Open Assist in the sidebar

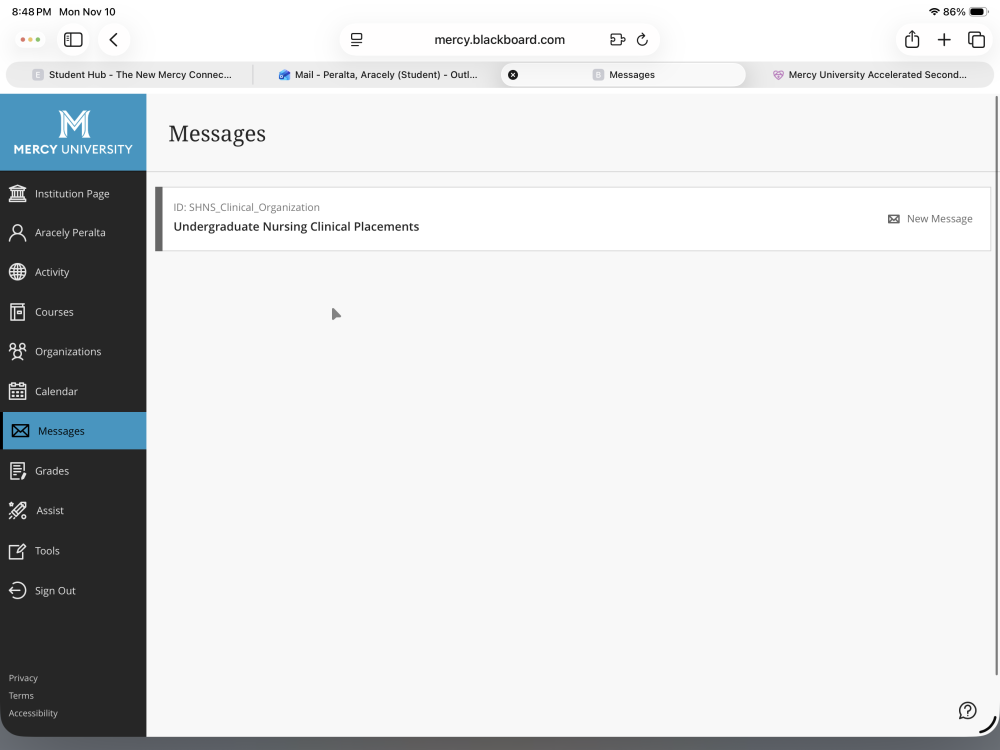coord(49,511)
